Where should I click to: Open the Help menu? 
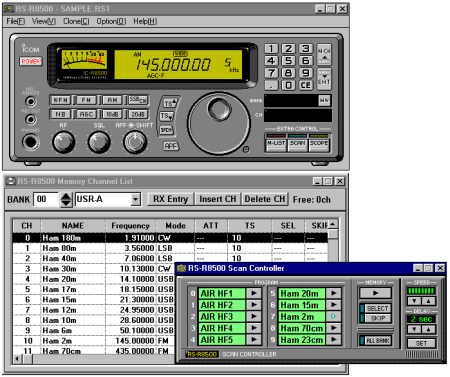pos(145,21)
